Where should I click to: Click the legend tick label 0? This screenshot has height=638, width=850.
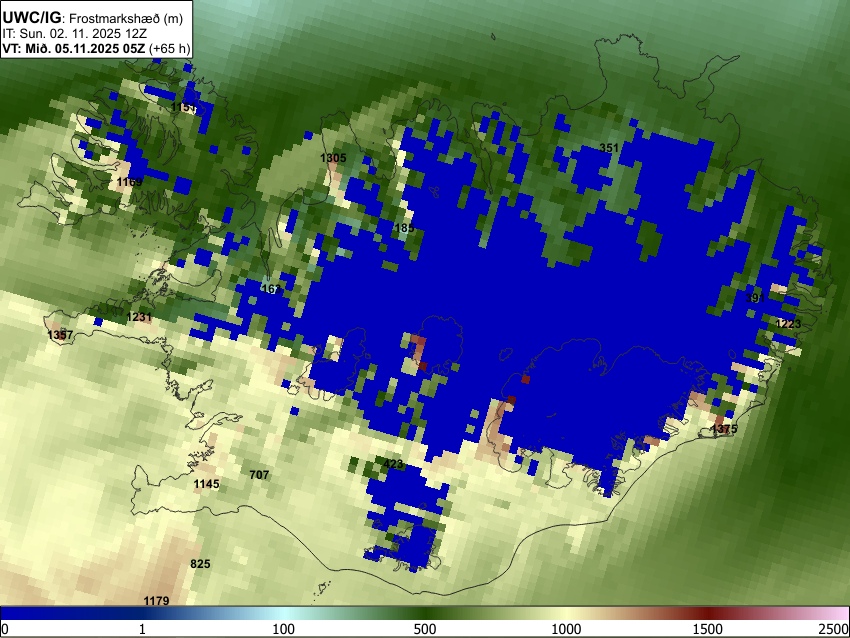[x=5, y=629]
